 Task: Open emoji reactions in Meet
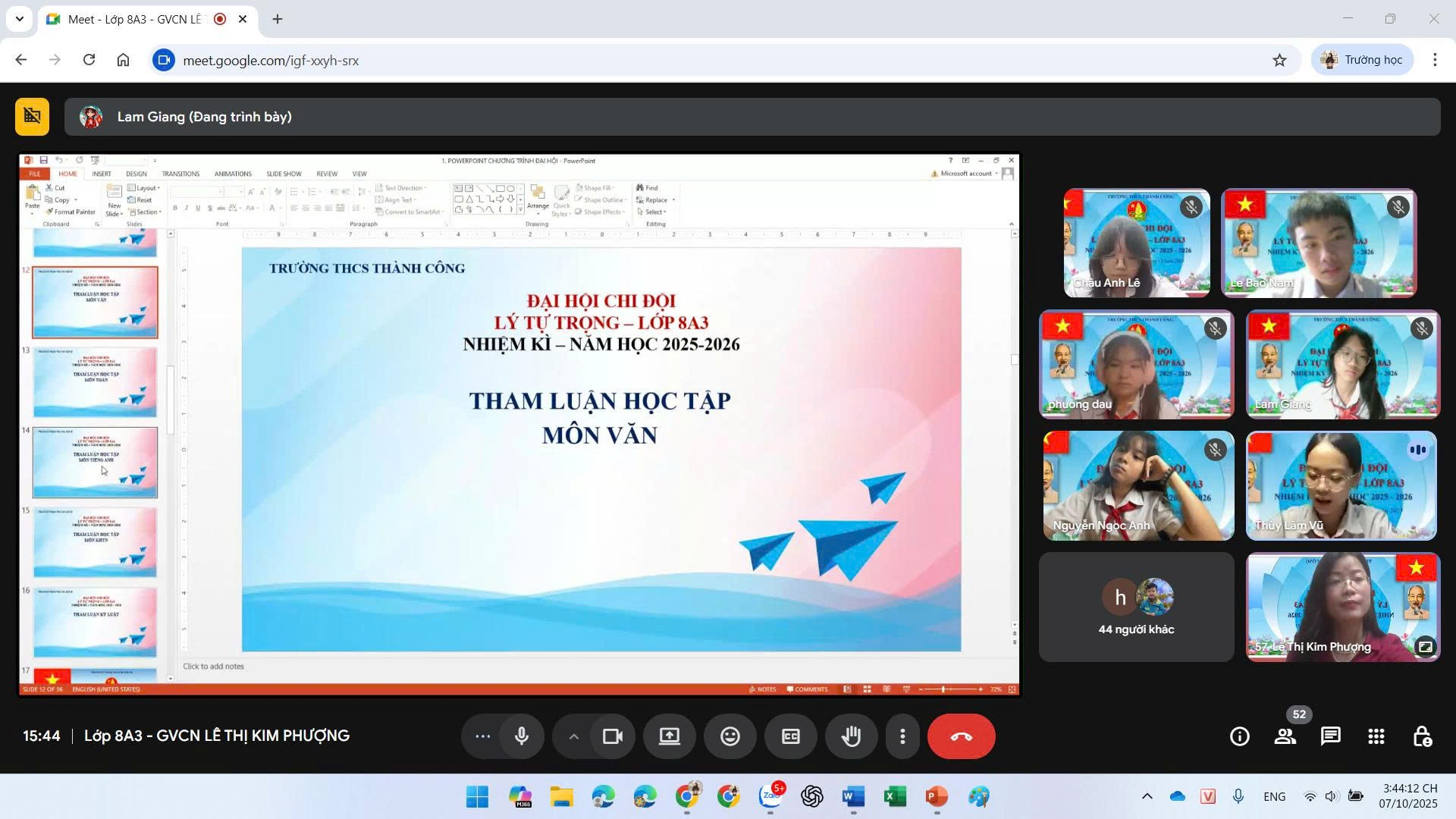pyautogui.click(x=730, y=736)
